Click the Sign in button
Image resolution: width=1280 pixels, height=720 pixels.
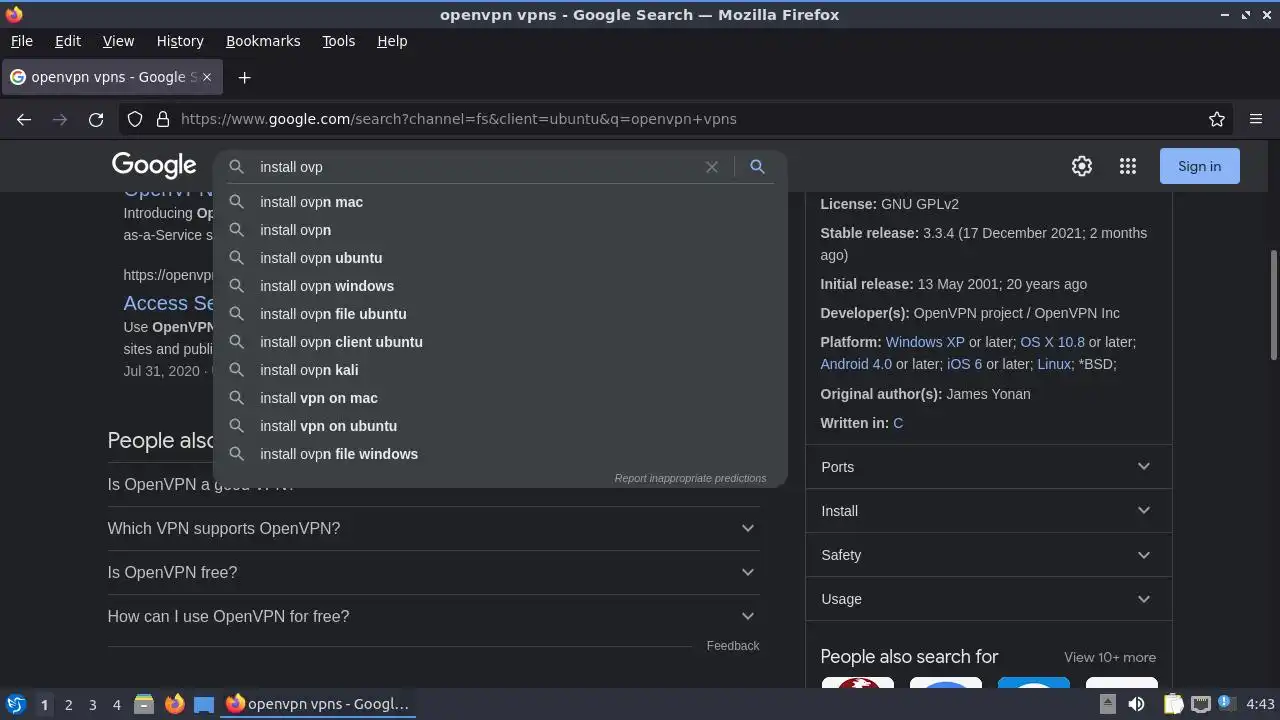tap(1199, 166)
